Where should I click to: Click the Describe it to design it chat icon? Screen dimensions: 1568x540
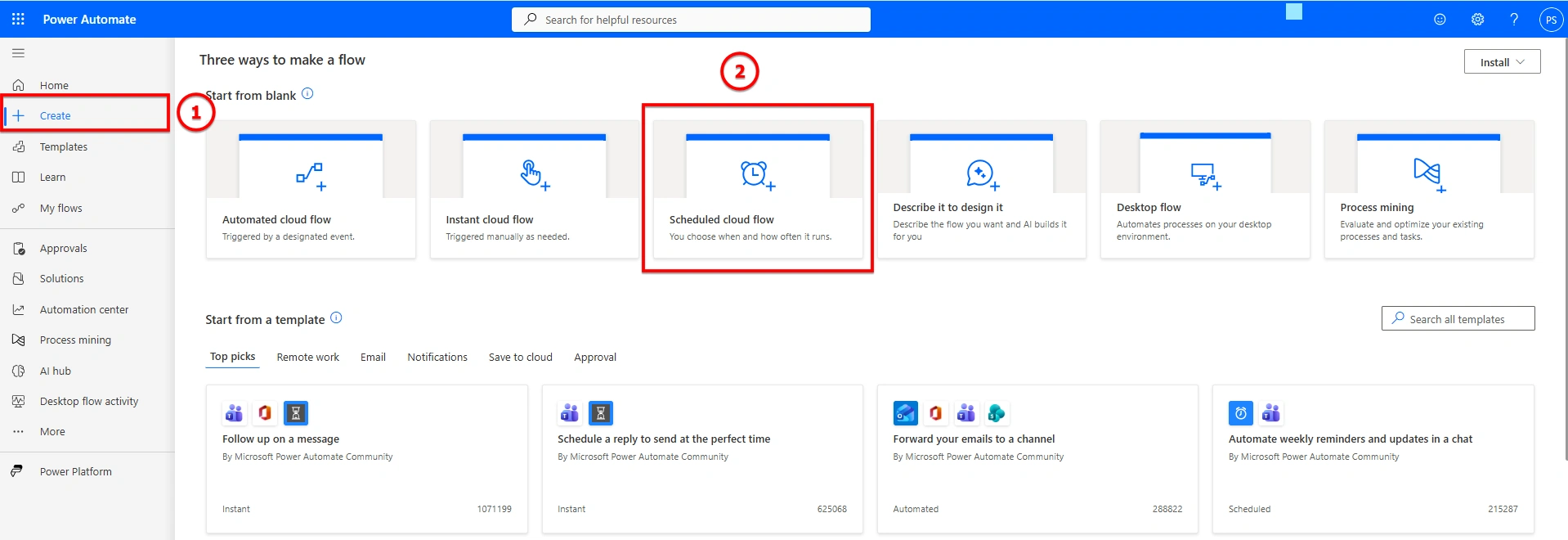(982, 174)
